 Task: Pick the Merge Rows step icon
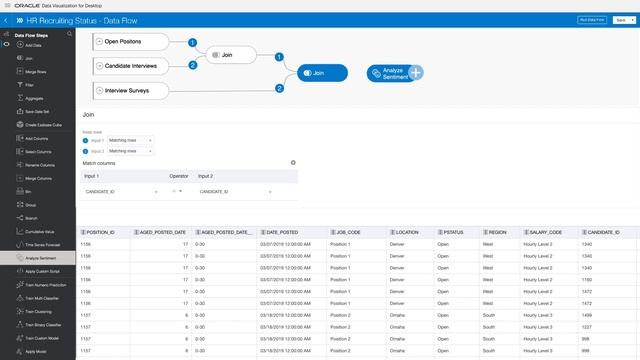point(20,71)
